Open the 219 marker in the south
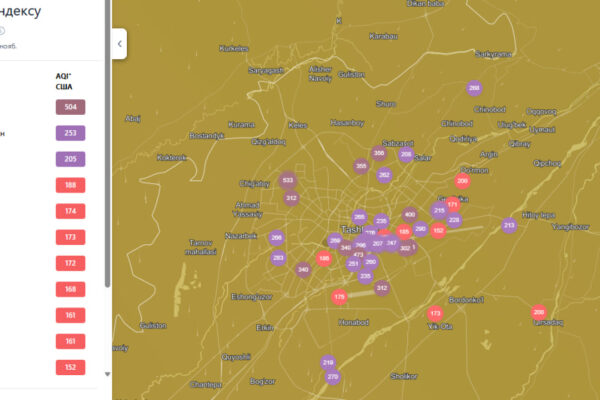Viewport: 600px width, 400px height. (x=328, y=362)
